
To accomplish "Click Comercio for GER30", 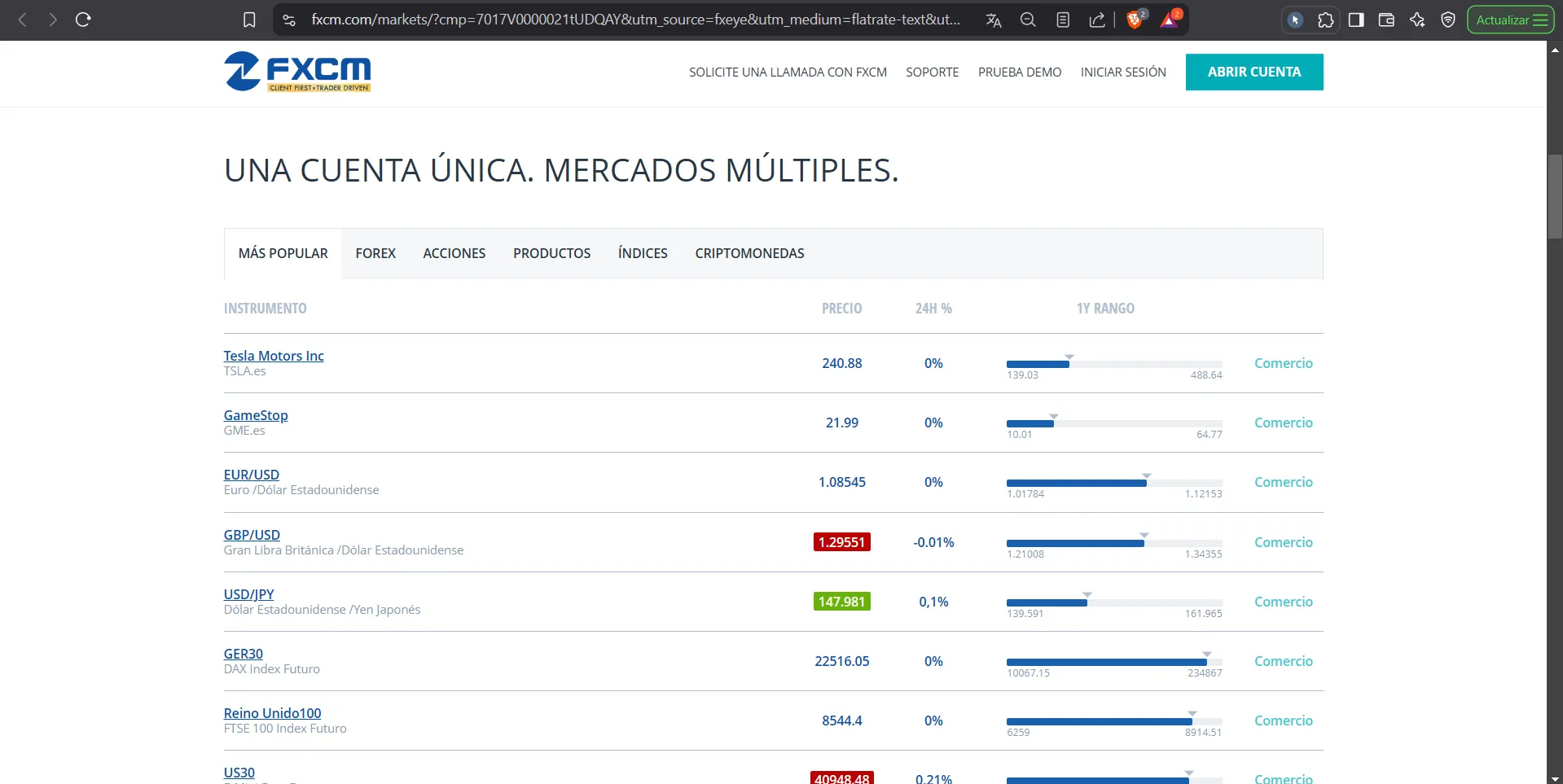I will point(1284,661).
